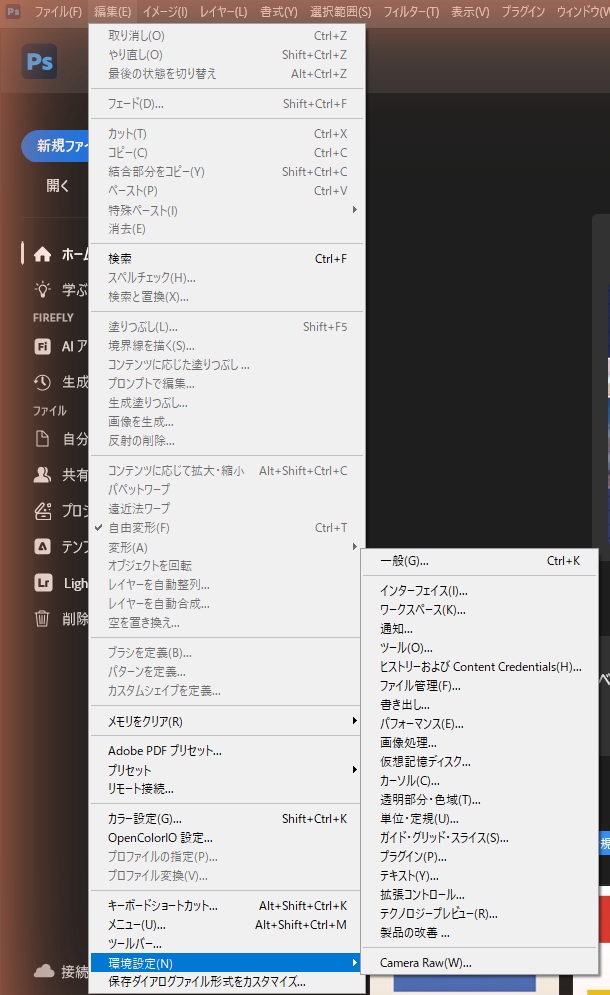Click the document file icon in sidebar
The width and height of the screenshot is (610, 995).
click(43, 438)
